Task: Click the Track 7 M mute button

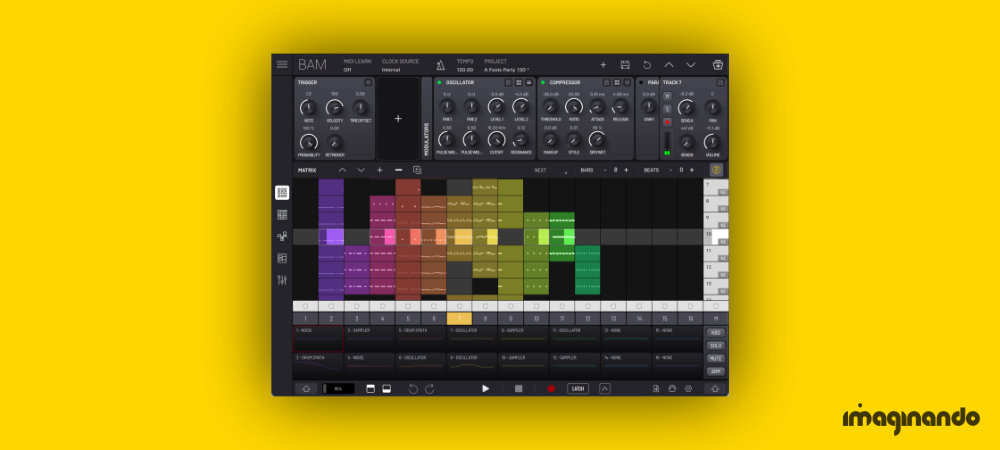Action: (667, 96)
